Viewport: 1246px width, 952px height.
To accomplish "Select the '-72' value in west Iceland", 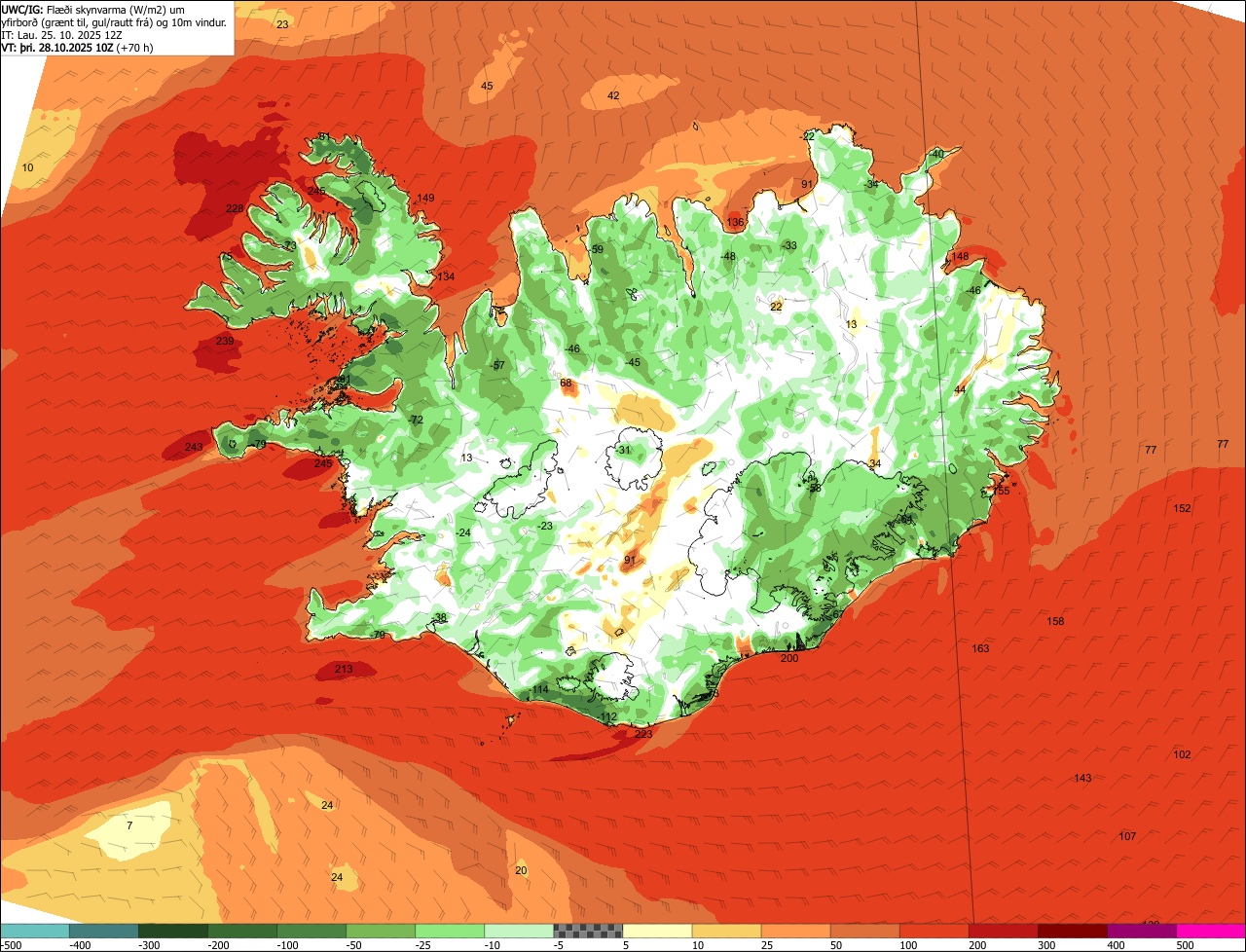I will tap(415, 420).
